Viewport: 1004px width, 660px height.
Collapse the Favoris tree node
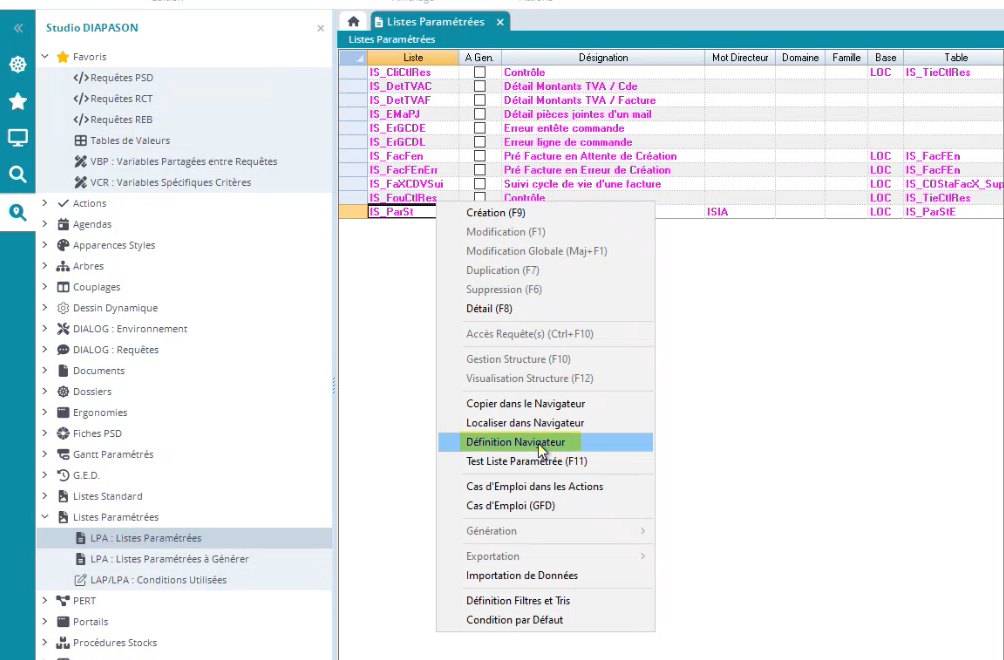[46, 57]
